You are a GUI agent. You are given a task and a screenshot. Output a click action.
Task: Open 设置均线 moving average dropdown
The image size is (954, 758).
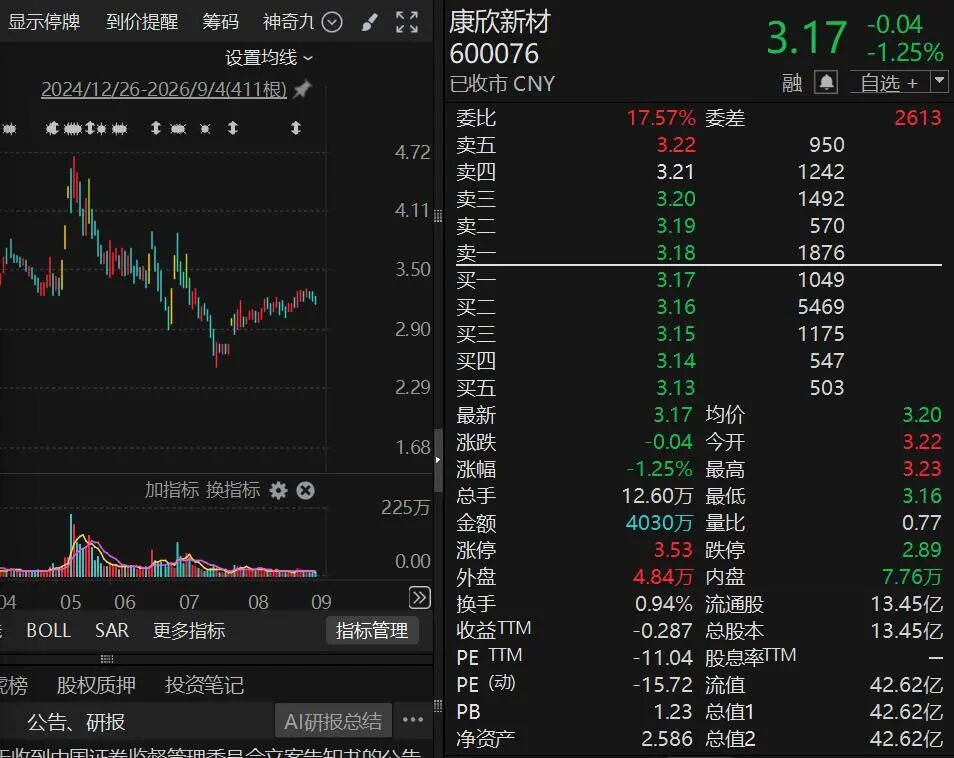(x=269, y=58)
